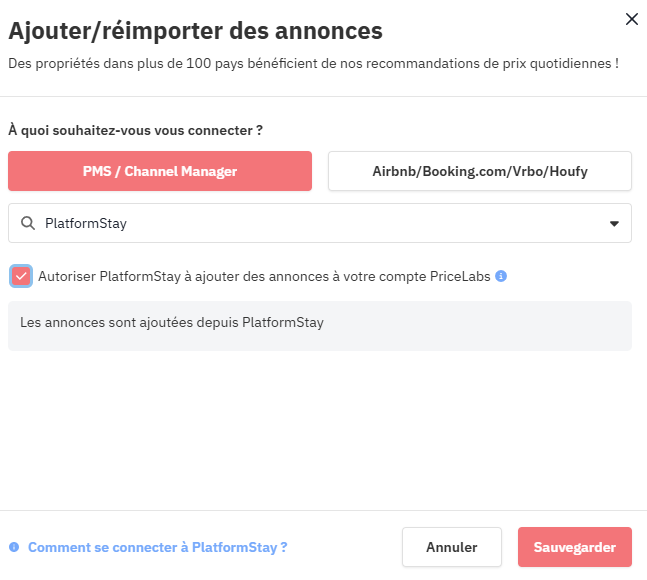The image size is (647, 580).
Task: Switch to Airbnb/Booking.com/Vrbo/Houfy connection
Action: (x=480, y=171)
